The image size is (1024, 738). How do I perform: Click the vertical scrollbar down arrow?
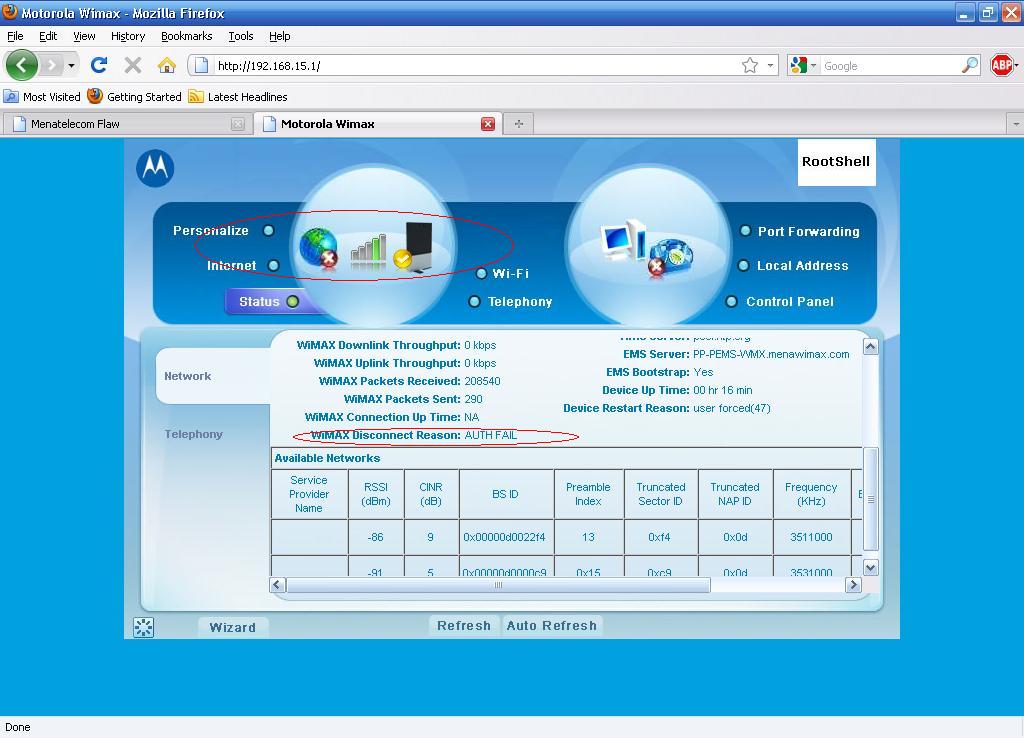(x=870, y=568)
